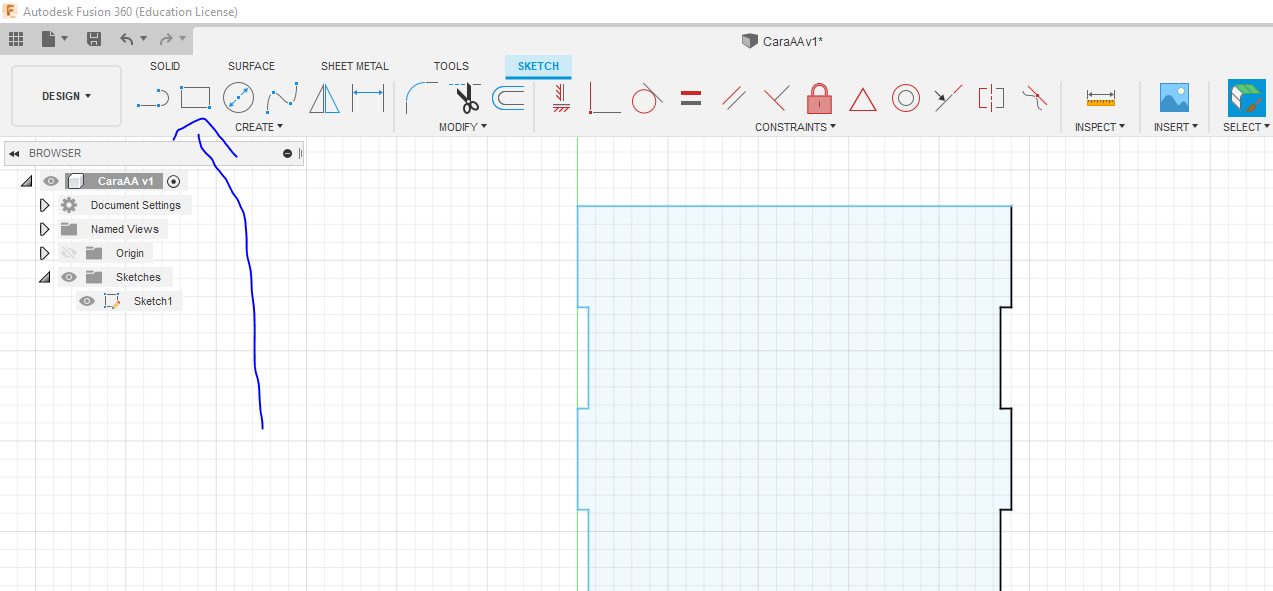Select the 2-point Rectangle sketch tool

[195, 98]
